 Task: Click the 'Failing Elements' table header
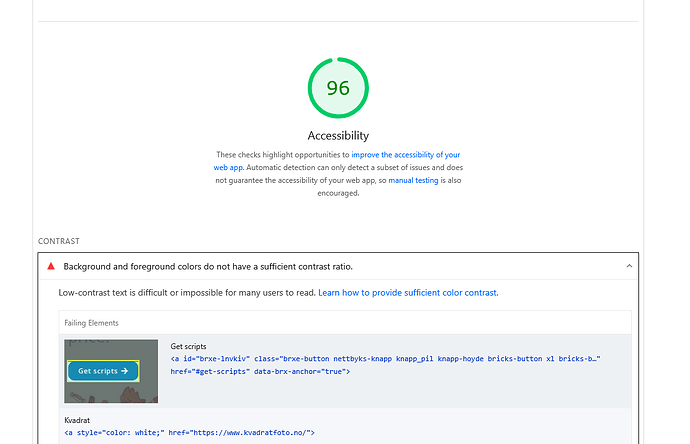(x=92, y=323)
